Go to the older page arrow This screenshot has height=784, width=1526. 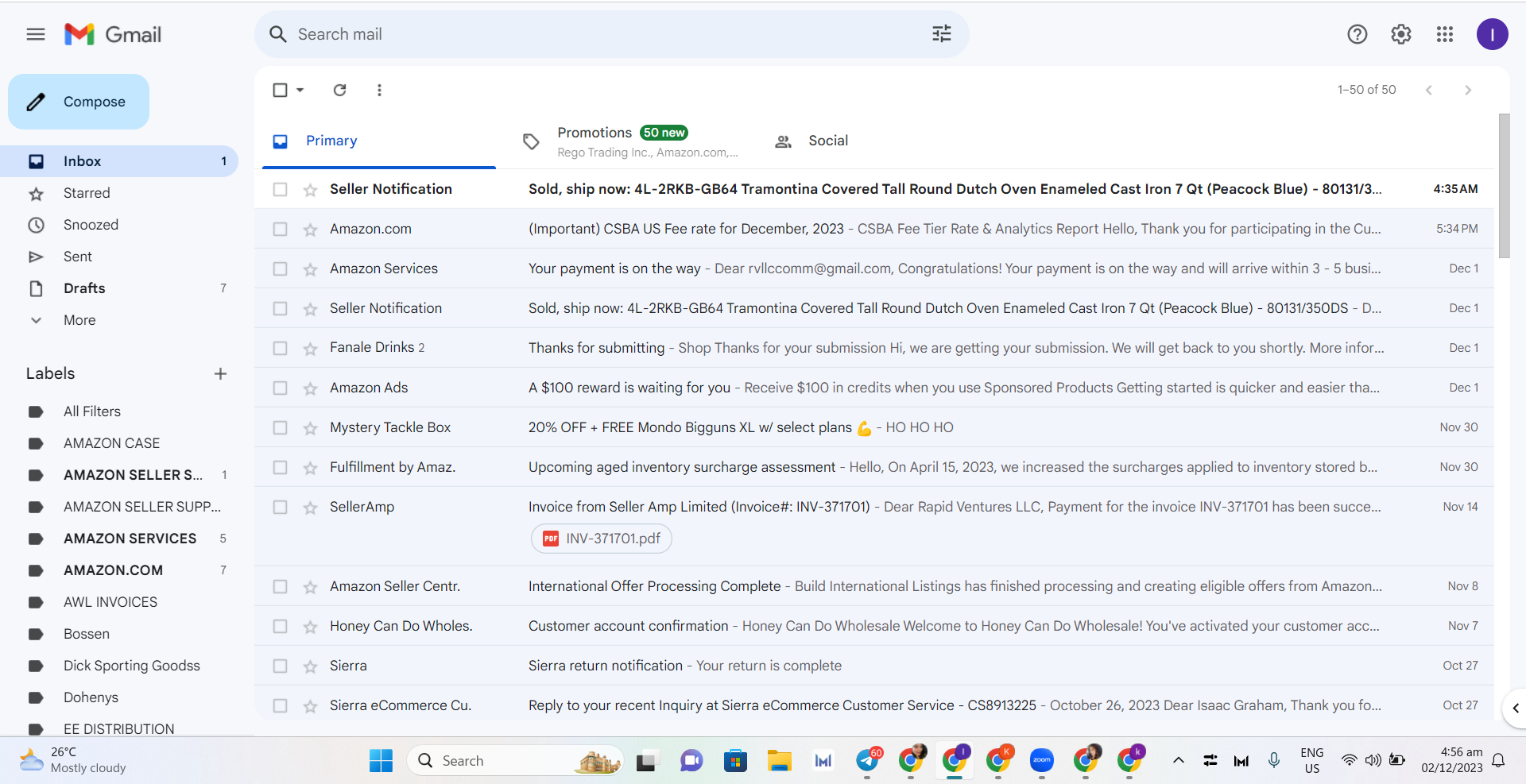(x=1467, y=90)
